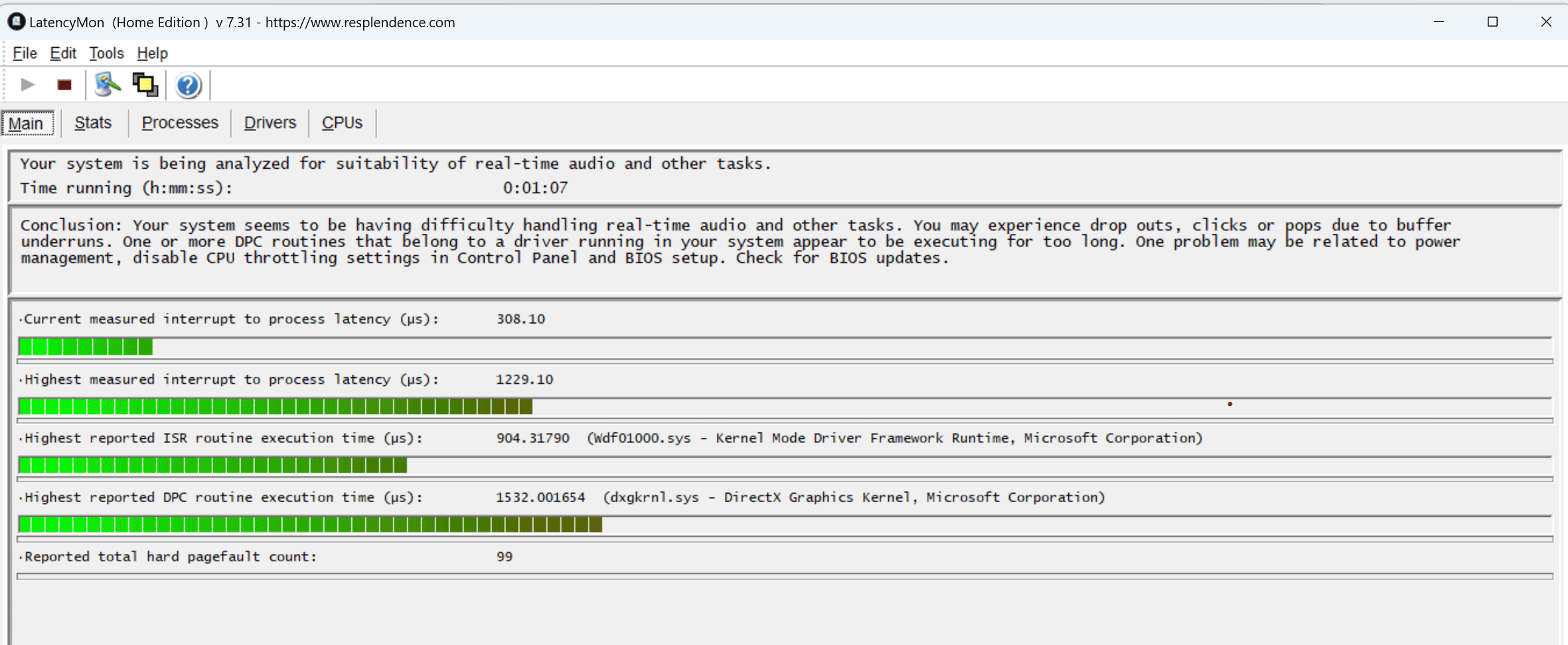Click the LatencyMon icon in the title bar
This screenshot has height=645, width=1568.
pyautogui.click(x=16, y=22)
